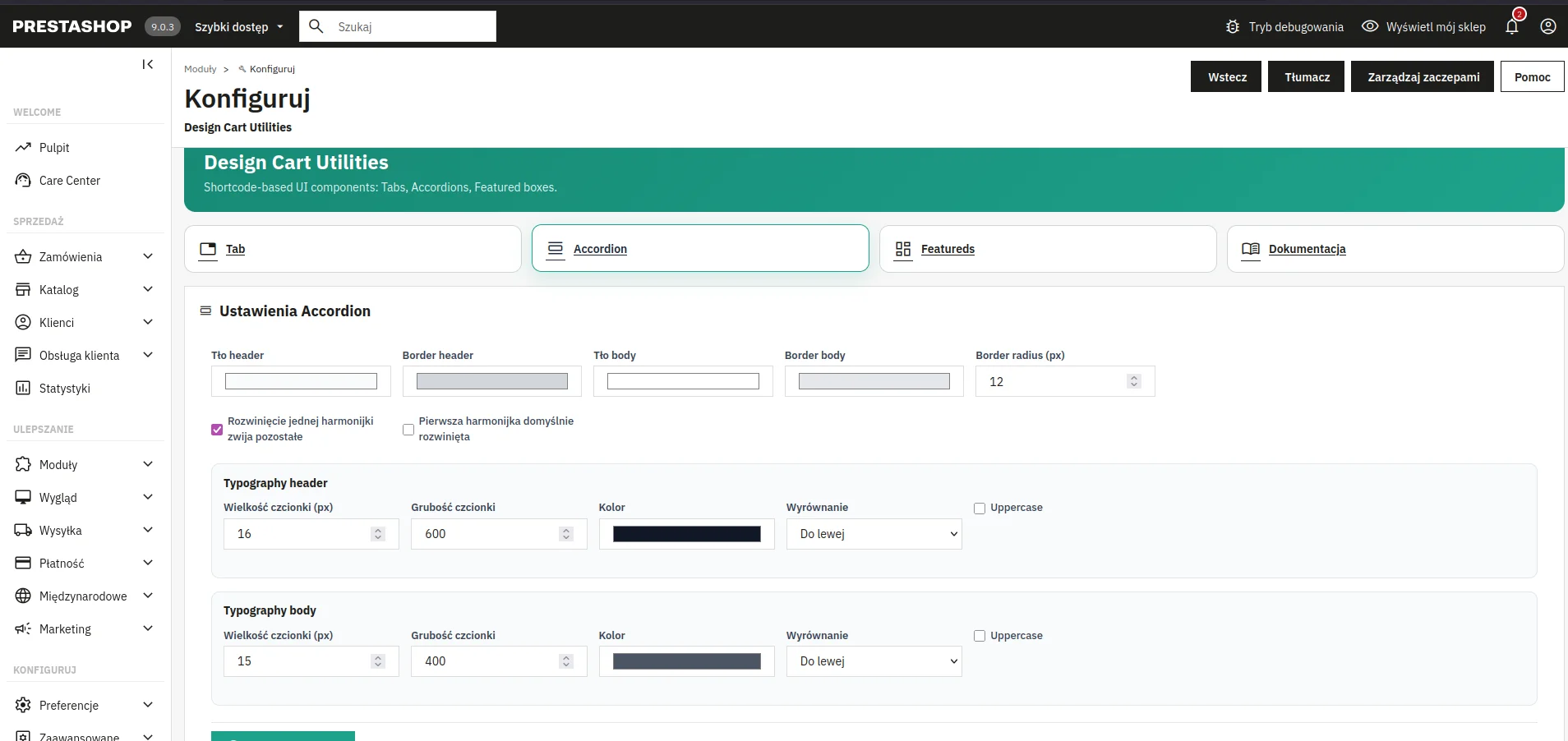Collapse the sidebar menu with the arrow icon
The image size is (1568, 741).
click(148, 64)
